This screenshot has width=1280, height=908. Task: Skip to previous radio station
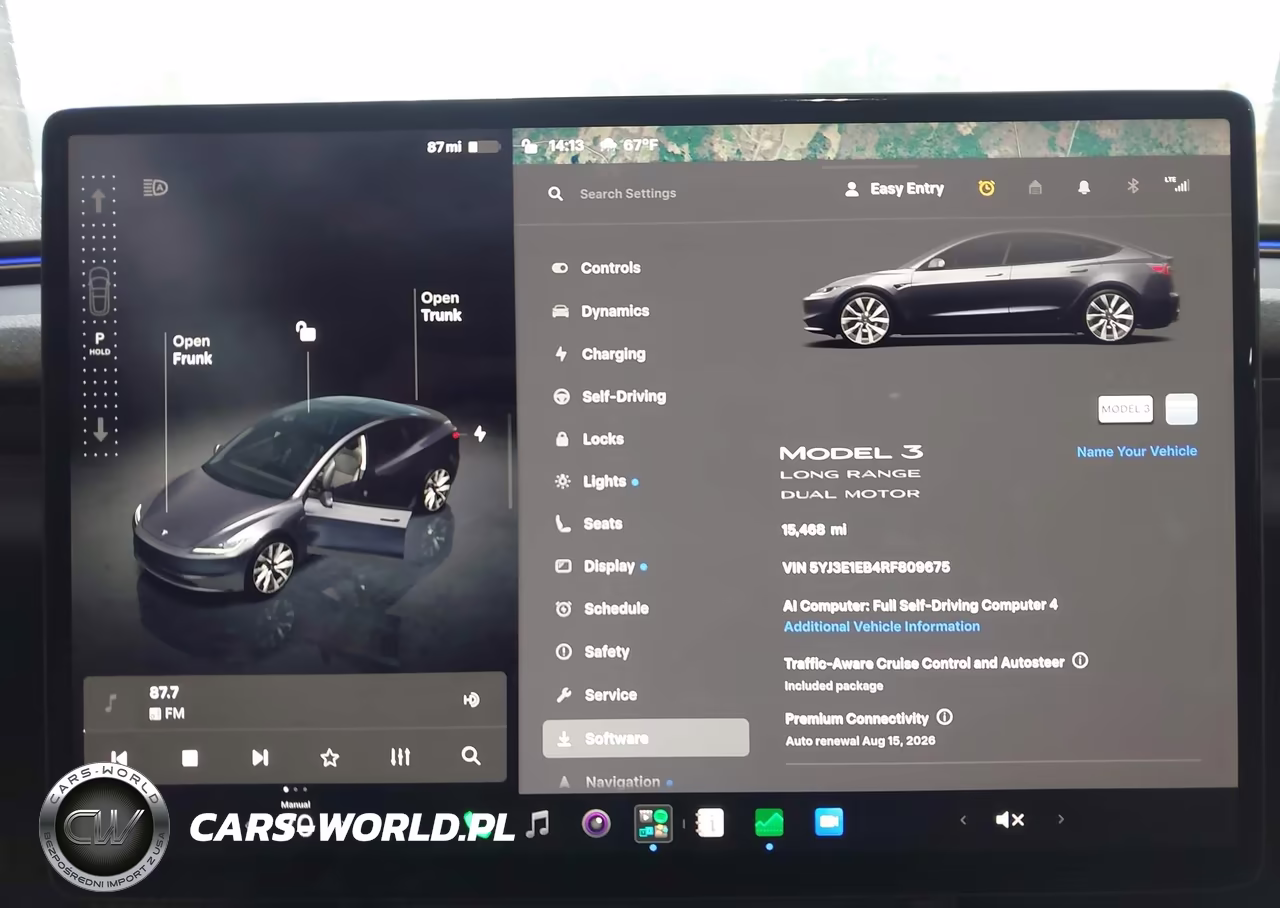(119, 757)
